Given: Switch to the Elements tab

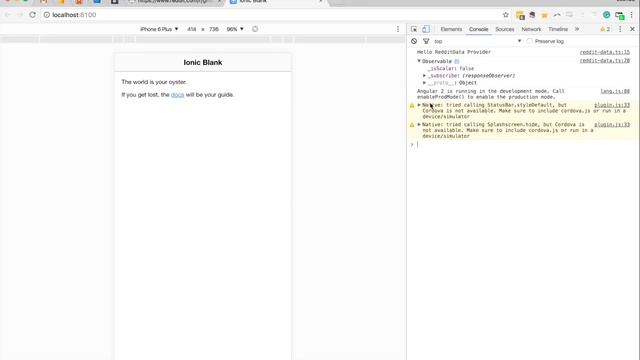Looking at the screenshot, I should (x=451, y=29).
